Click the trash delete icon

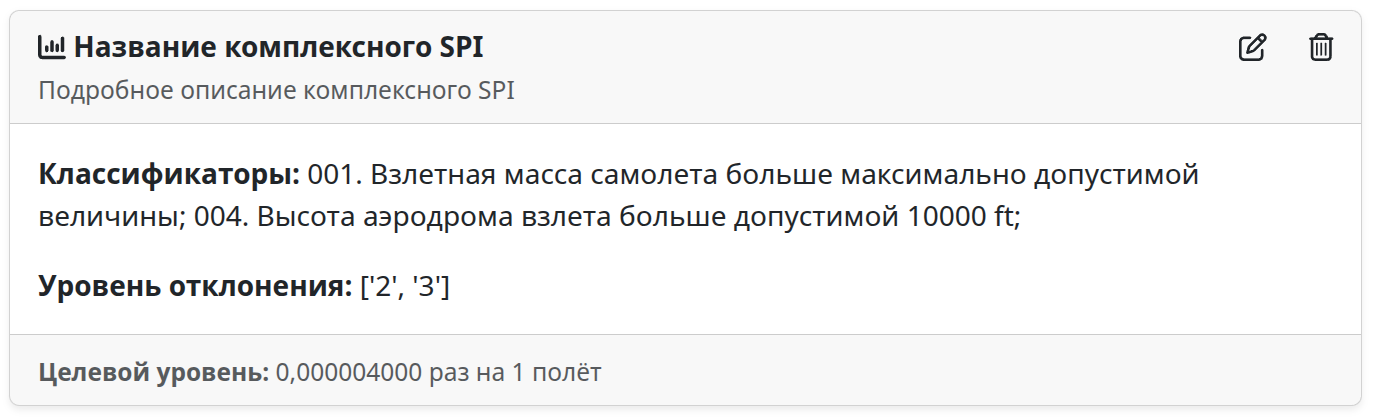[1321, 47]
